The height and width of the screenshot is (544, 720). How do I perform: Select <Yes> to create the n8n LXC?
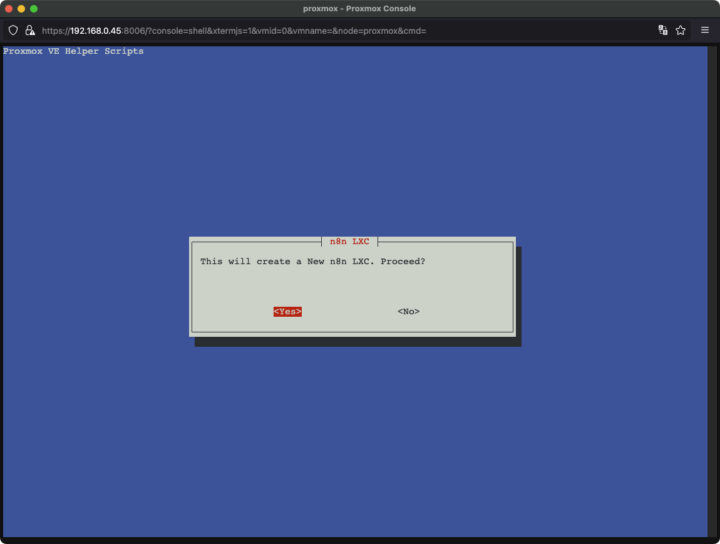[x=287, y=312]
